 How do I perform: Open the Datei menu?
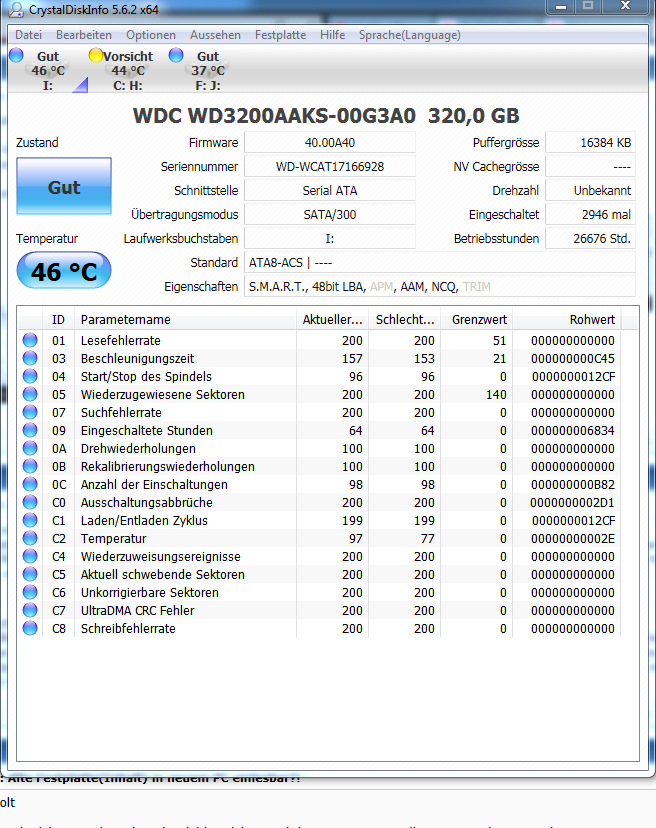coord(29,35)
